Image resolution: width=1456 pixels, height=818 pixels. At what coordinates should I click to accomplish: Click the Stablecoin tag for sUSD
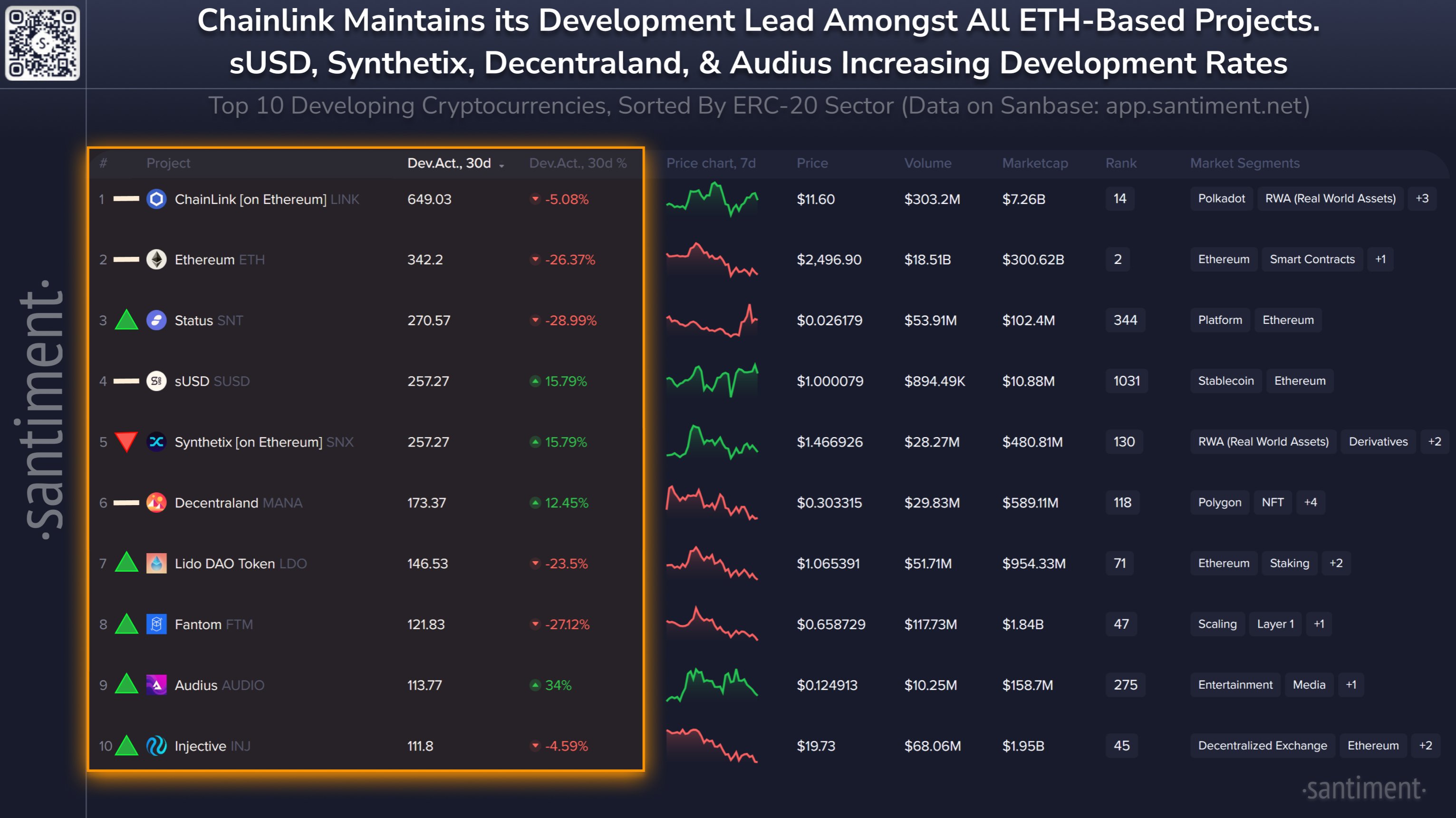(x=1225, y=381)
